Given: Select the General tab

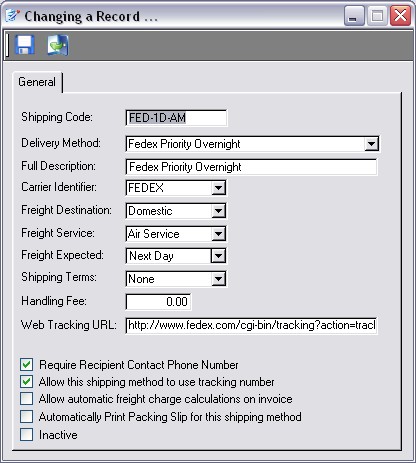Looking at the screenshot, I should [x=37, y=82].
